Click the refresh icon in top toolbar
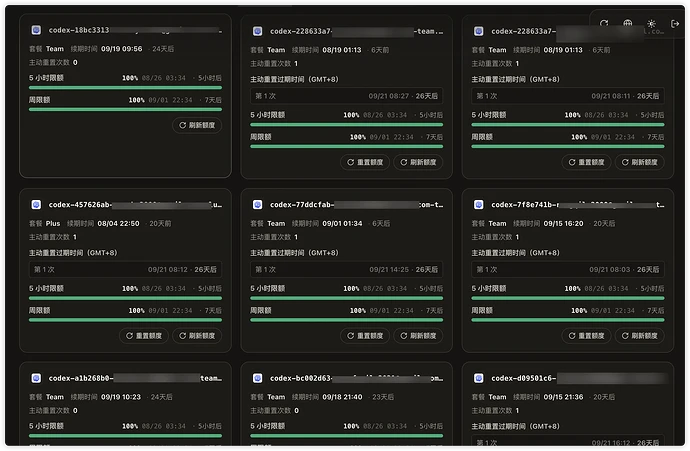Viewport: 690px width, 451px height. tap(604, 23)
